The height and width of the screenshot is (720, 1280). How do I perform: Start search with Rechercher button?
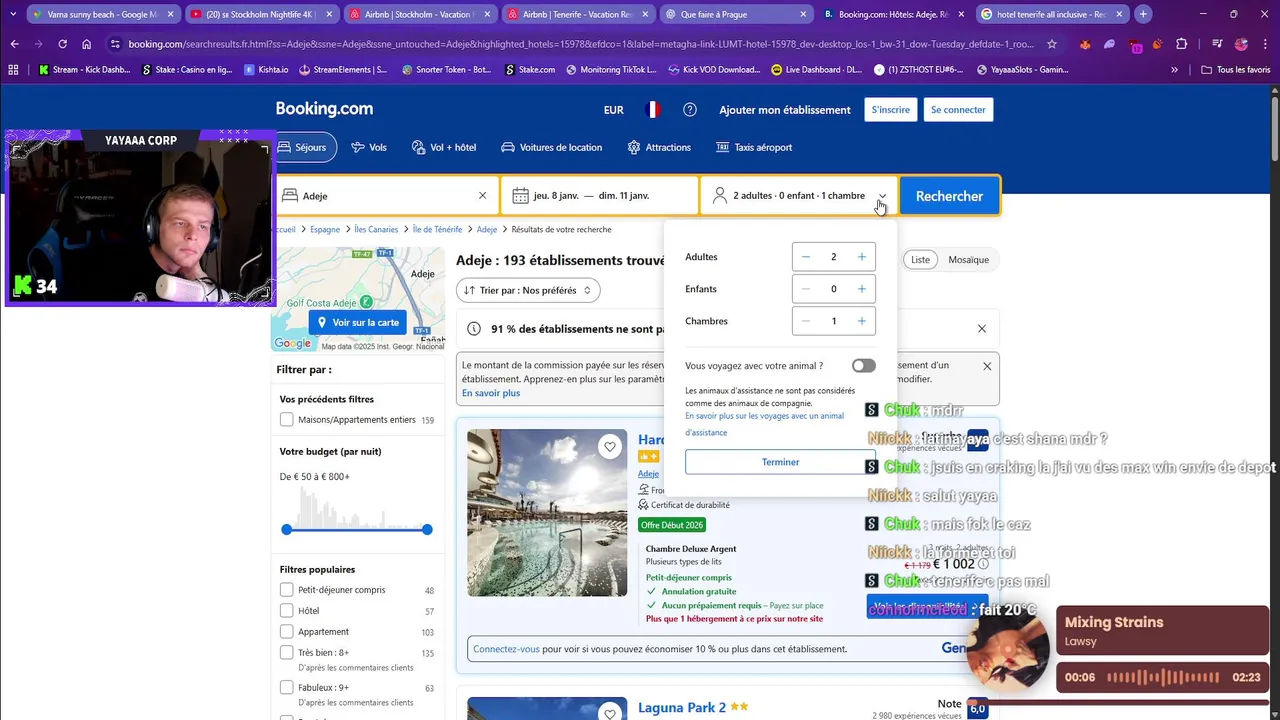tap(949, 196)
